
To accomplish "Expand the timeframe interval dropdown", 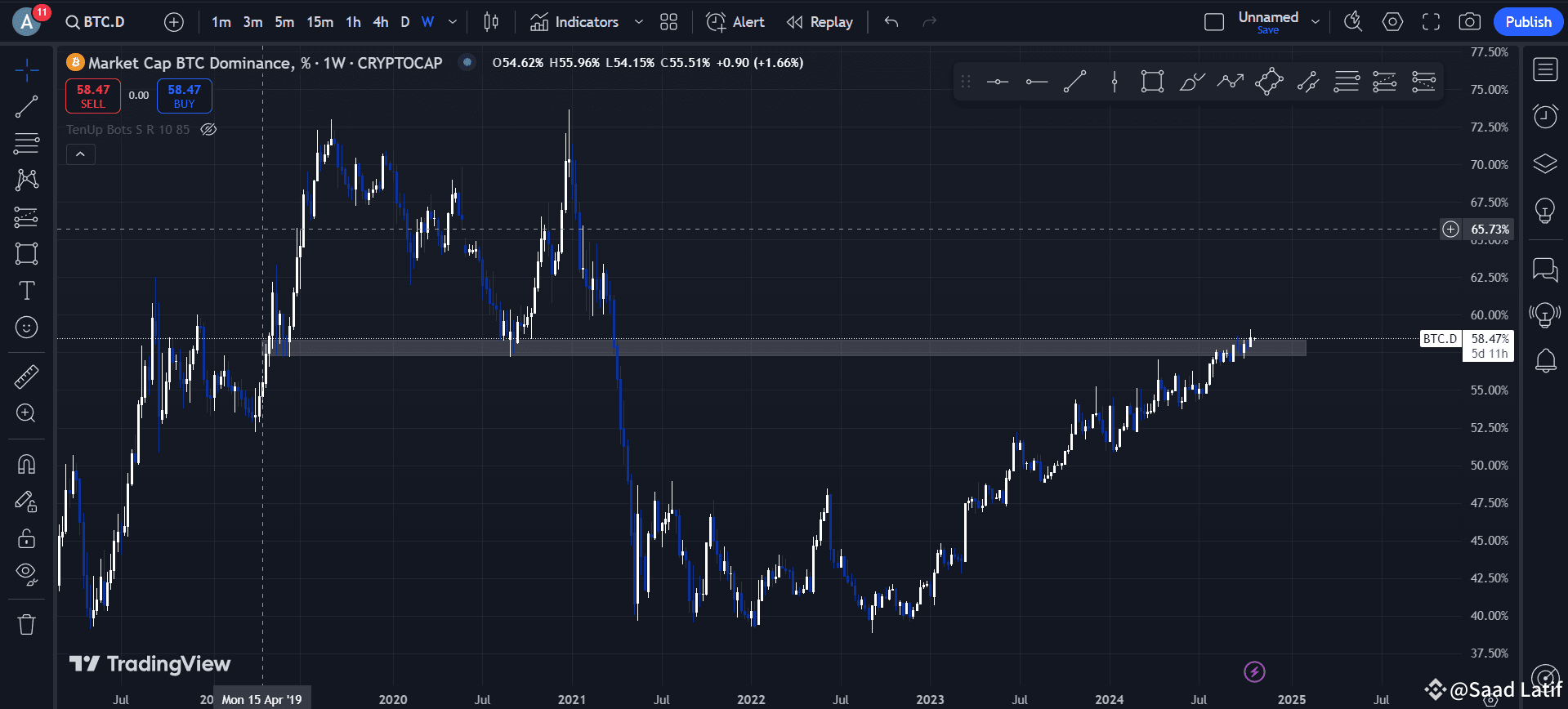I will click(453, 22).
